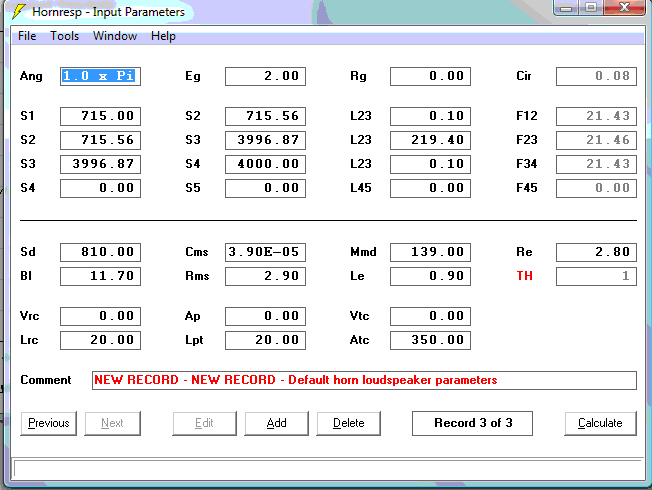
Task: Click the Vtc input field
Action: pyautogui.click(x=430, y=317)
